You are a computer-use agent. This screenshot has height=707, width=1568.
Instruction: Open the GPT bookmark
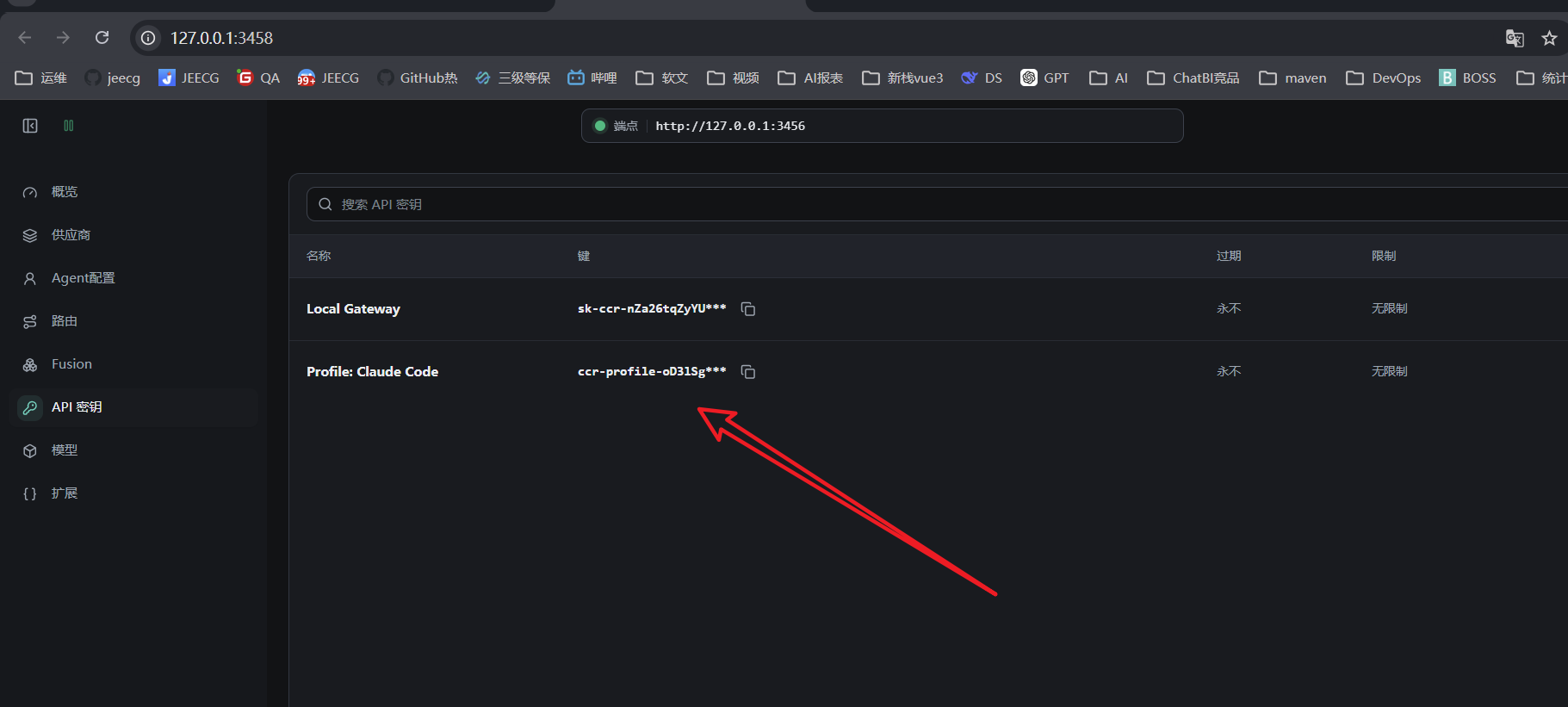pyautogui.click(x=1044, y=78)
